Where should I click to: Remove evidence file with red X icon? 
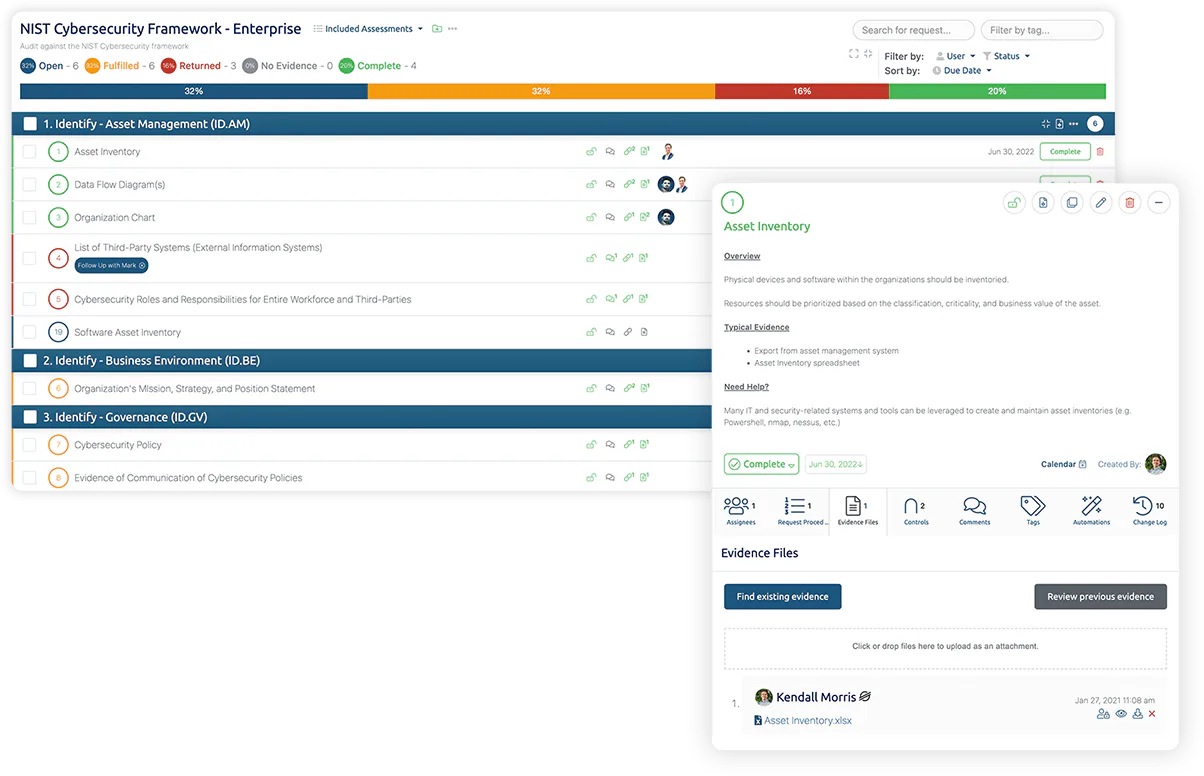[x=1152, y=714]
